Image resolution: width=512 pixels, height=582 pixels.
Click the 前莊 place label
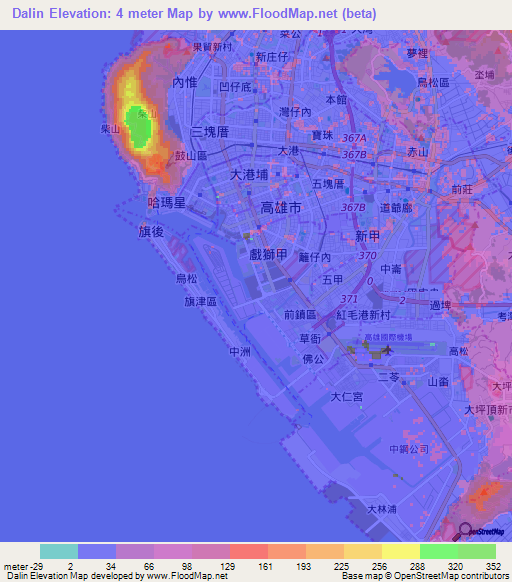462,189
